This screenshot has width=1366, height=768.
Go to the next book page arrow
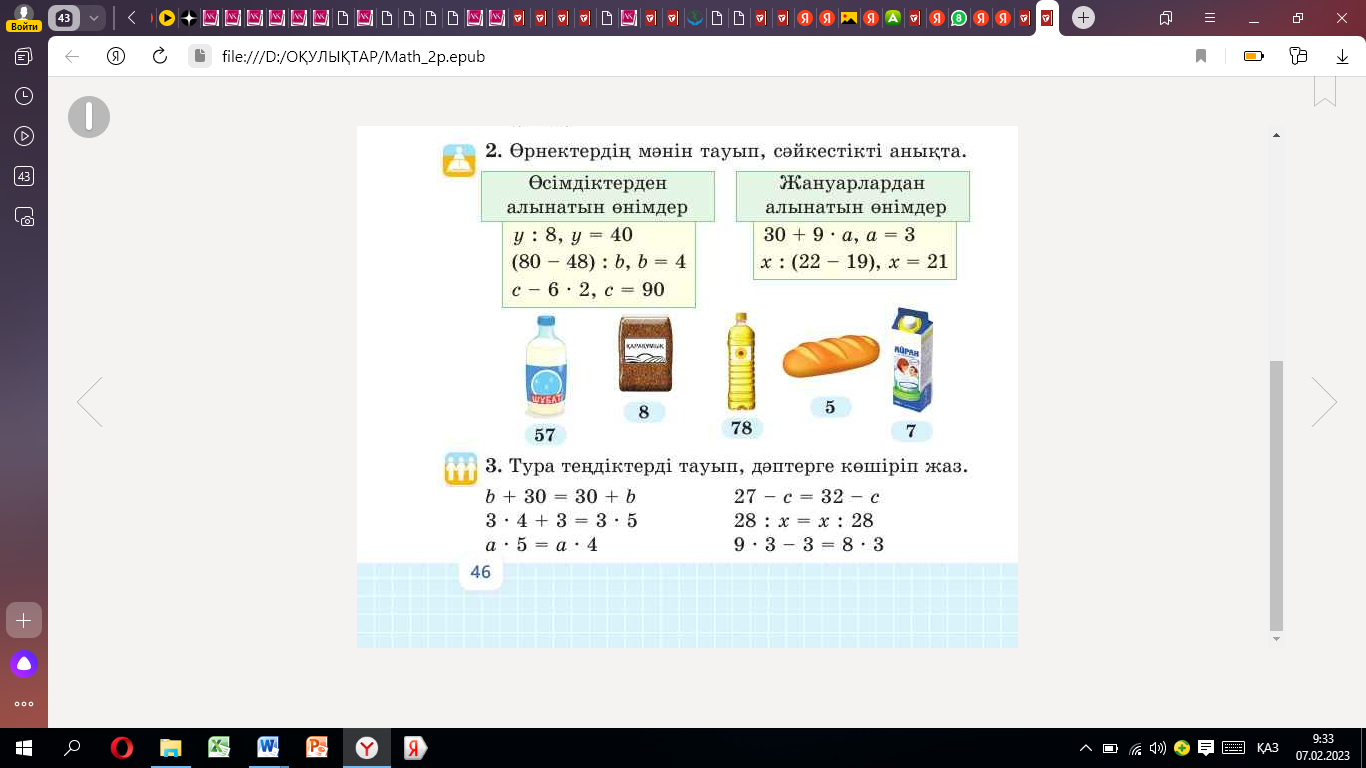coord(1324,402)
